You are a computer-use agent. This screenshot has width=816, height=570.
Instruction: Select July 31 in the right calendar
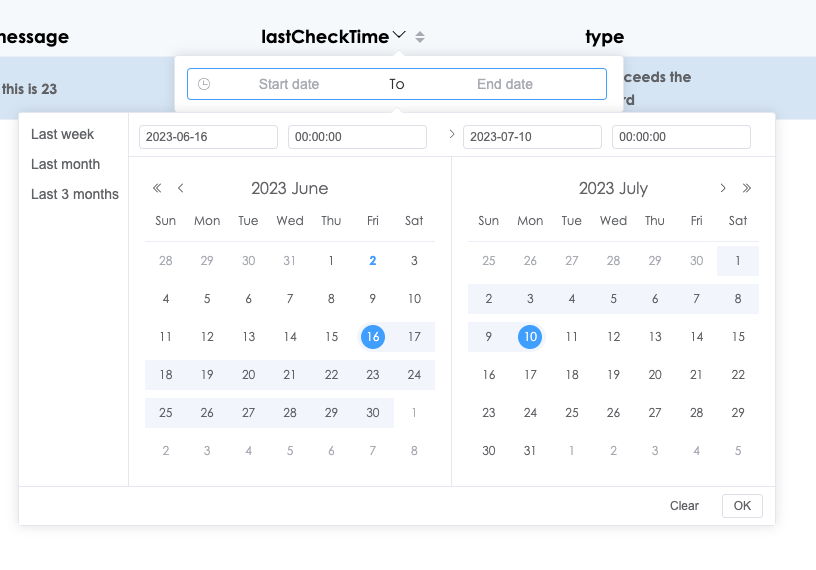[x=530, y=451]
